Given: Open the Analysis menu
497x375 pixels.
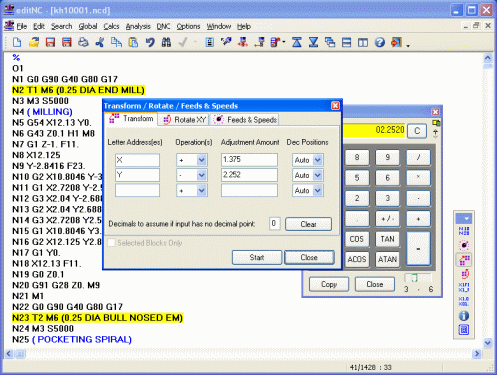Looking at the screenshot, I should click(x=138, y=26).
